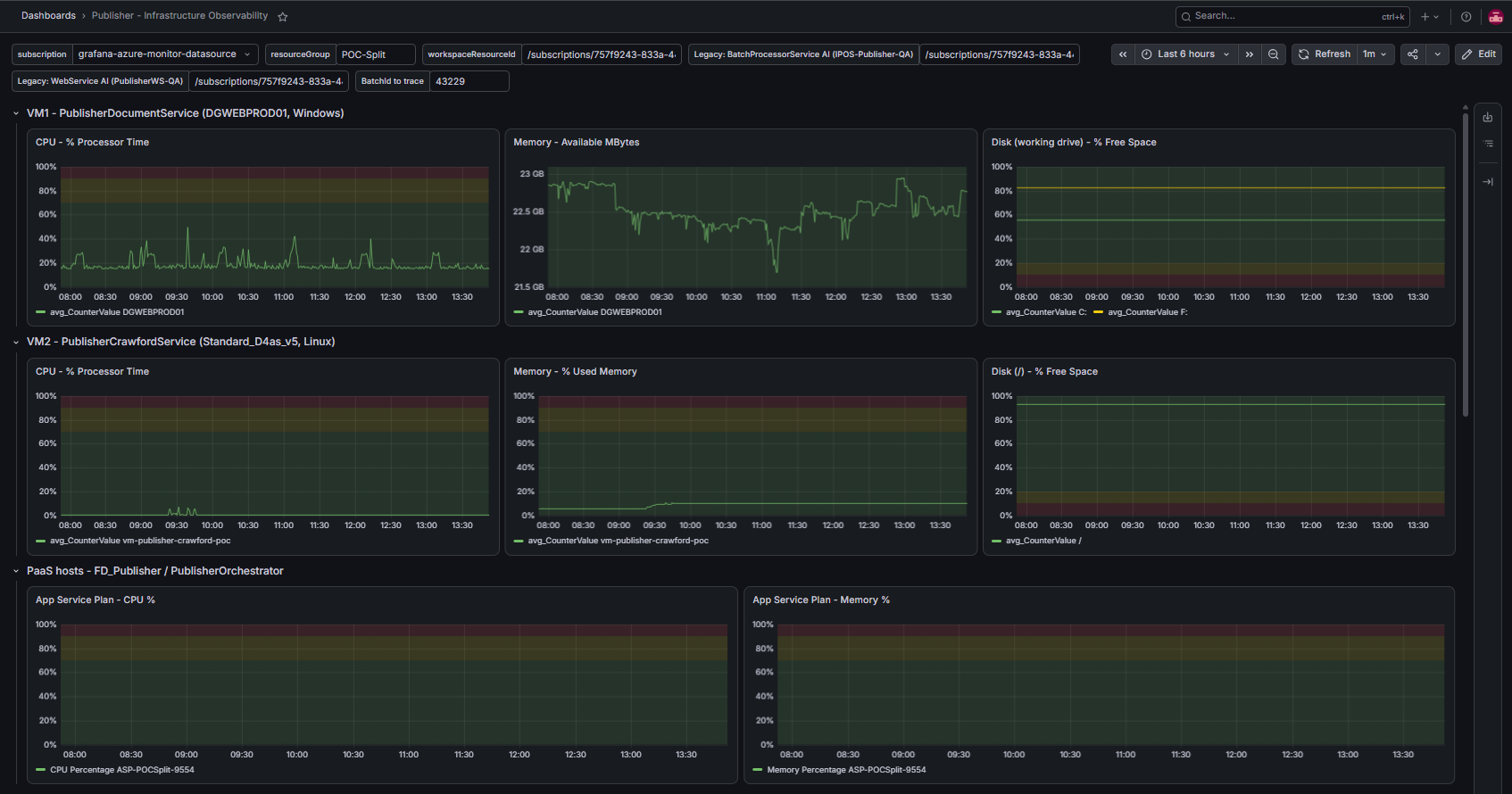Focus the Search field in top bar
Screen dimensions: 1512x794
[1292, 16]
